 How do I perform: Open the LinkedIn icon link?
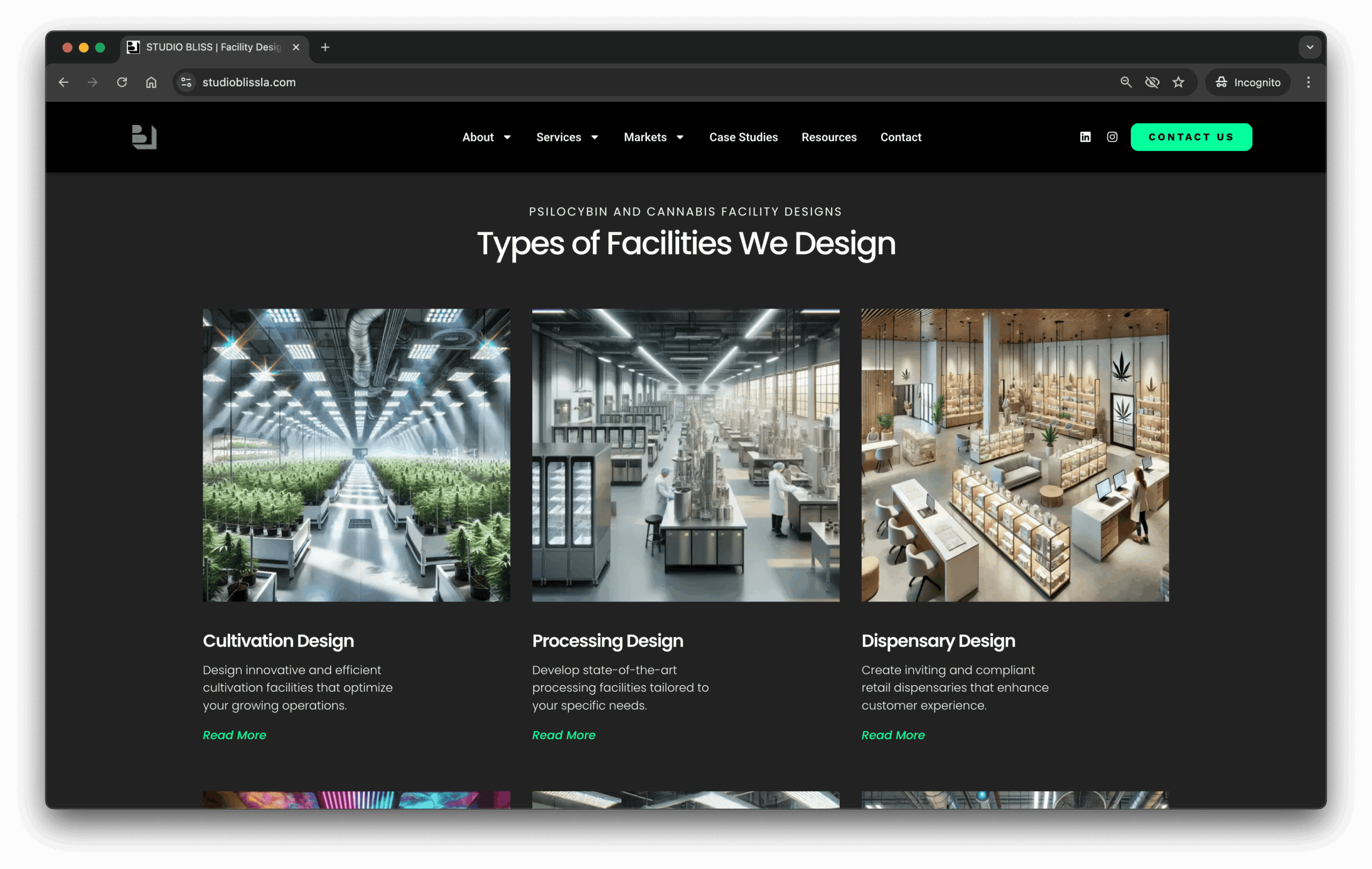coord(1085,137)
